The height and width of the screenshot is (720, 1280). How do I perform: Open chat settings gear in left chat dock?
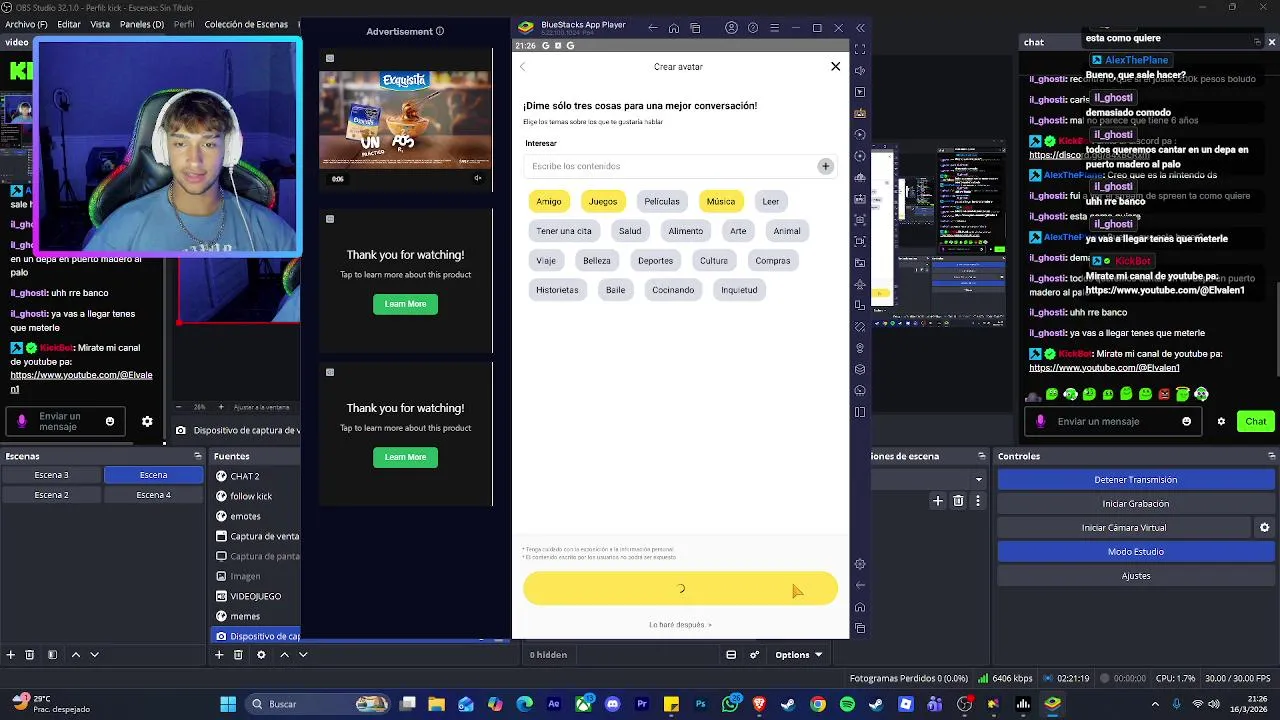147,422
